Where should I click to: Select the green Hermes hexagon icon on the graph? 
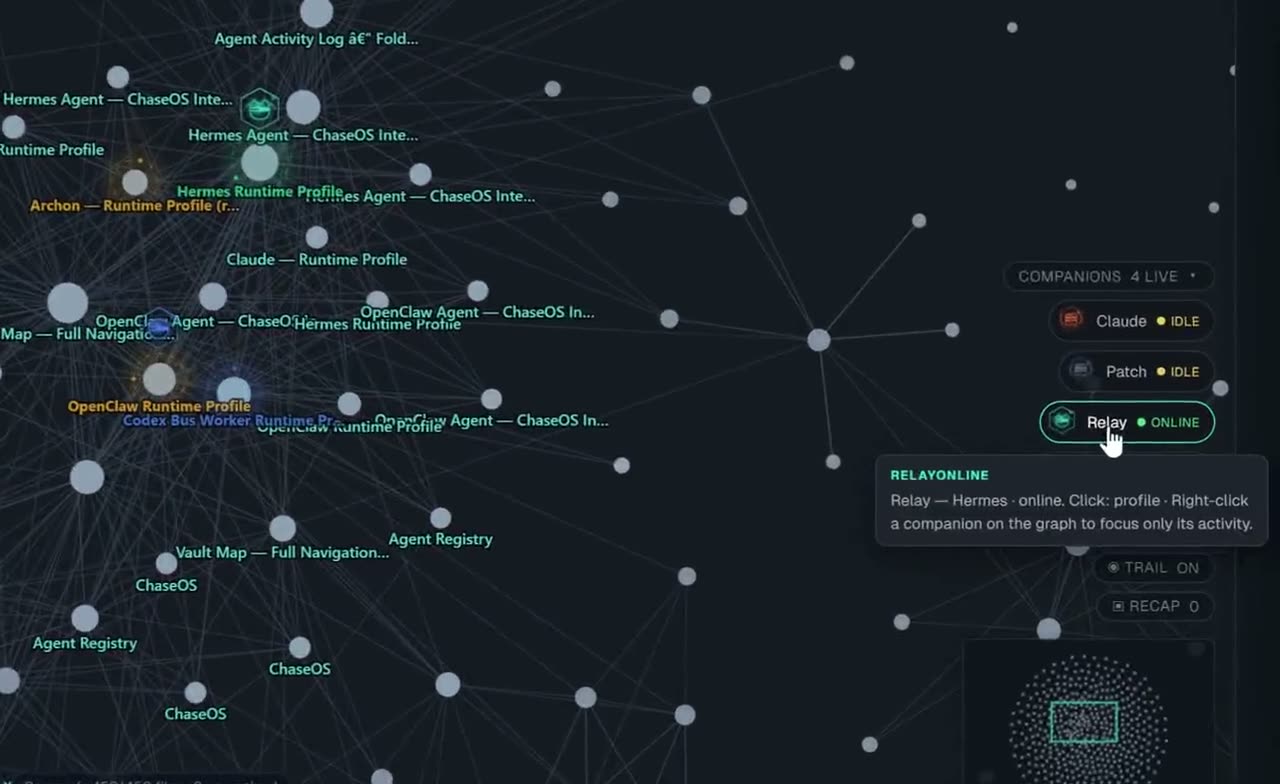tap(259, 107)
